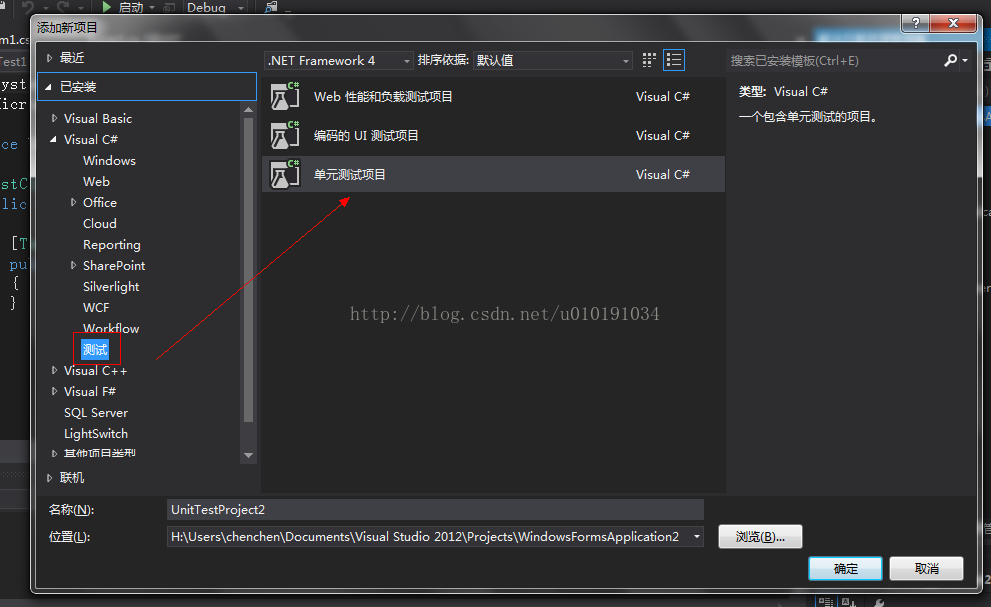Viewport: 991px width, 607px height.
Task: Open the search options dropdown arrow
Action: [x=965, y=61]
